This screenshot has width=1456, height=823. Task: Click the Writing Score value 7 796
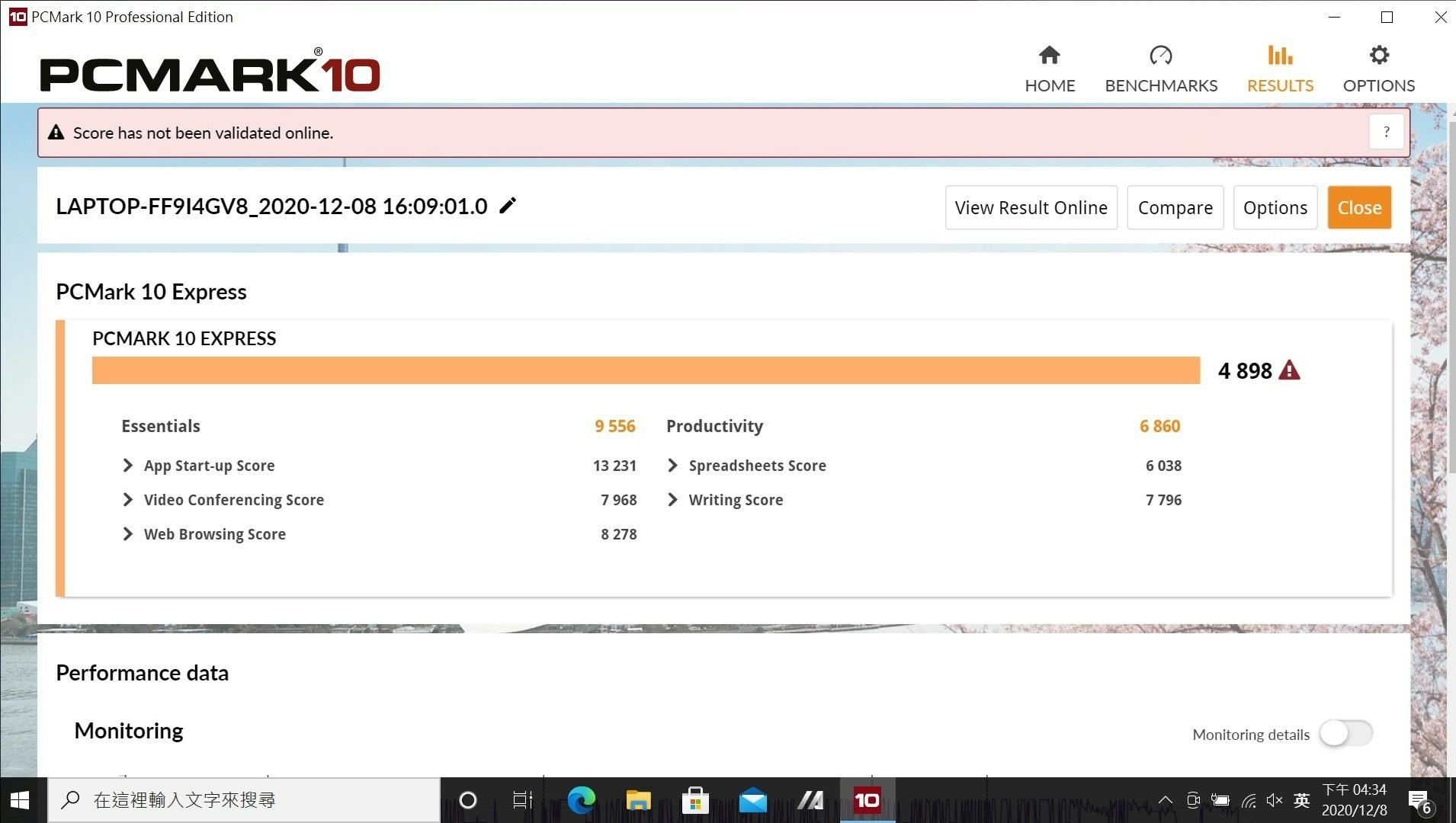click(x=1163, y=500)
